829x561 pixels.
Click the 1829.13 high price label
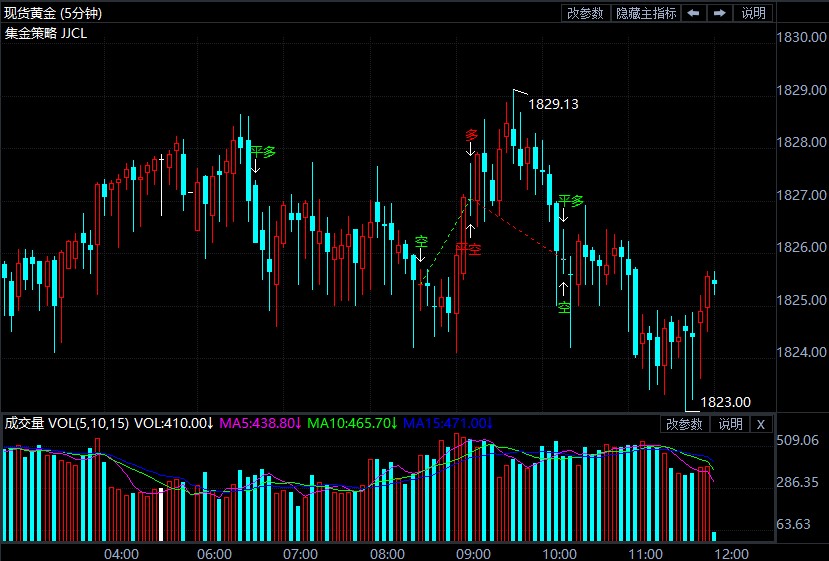click(553, 104)
